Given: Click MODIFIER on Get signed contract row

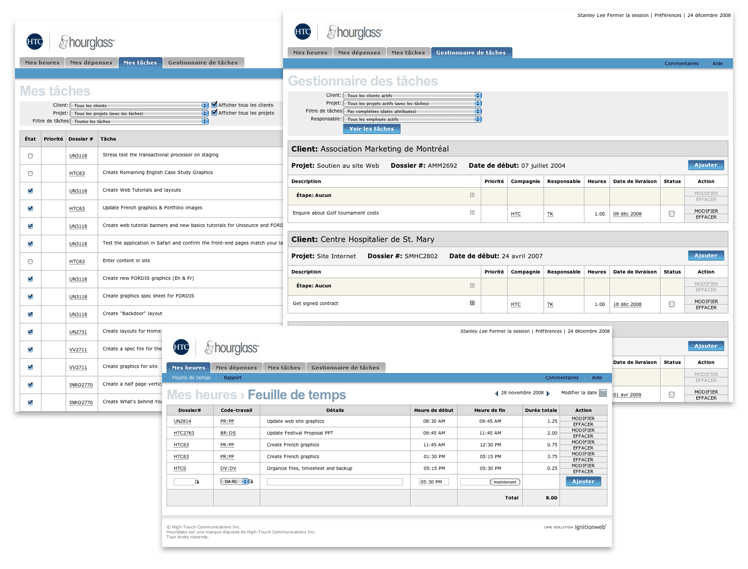Looking at the screenshot, I should coord(706,301).
